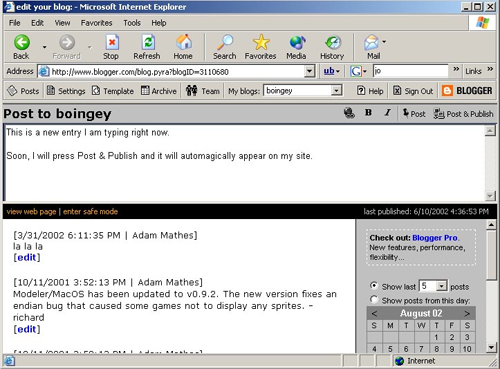Click the text editor scroll up arrow
This screenshot has width=500, height=369.
pyautogui.click(x=490, y=131)
